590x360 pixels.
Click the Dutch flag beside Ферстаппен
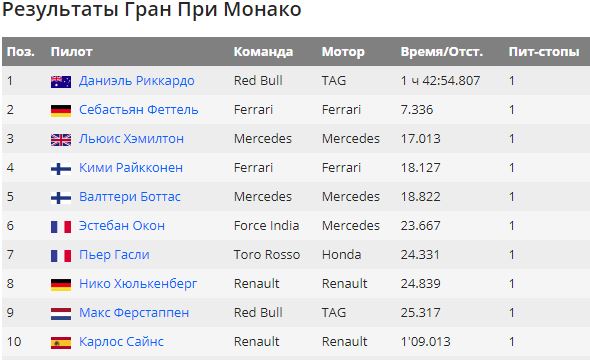61,314
